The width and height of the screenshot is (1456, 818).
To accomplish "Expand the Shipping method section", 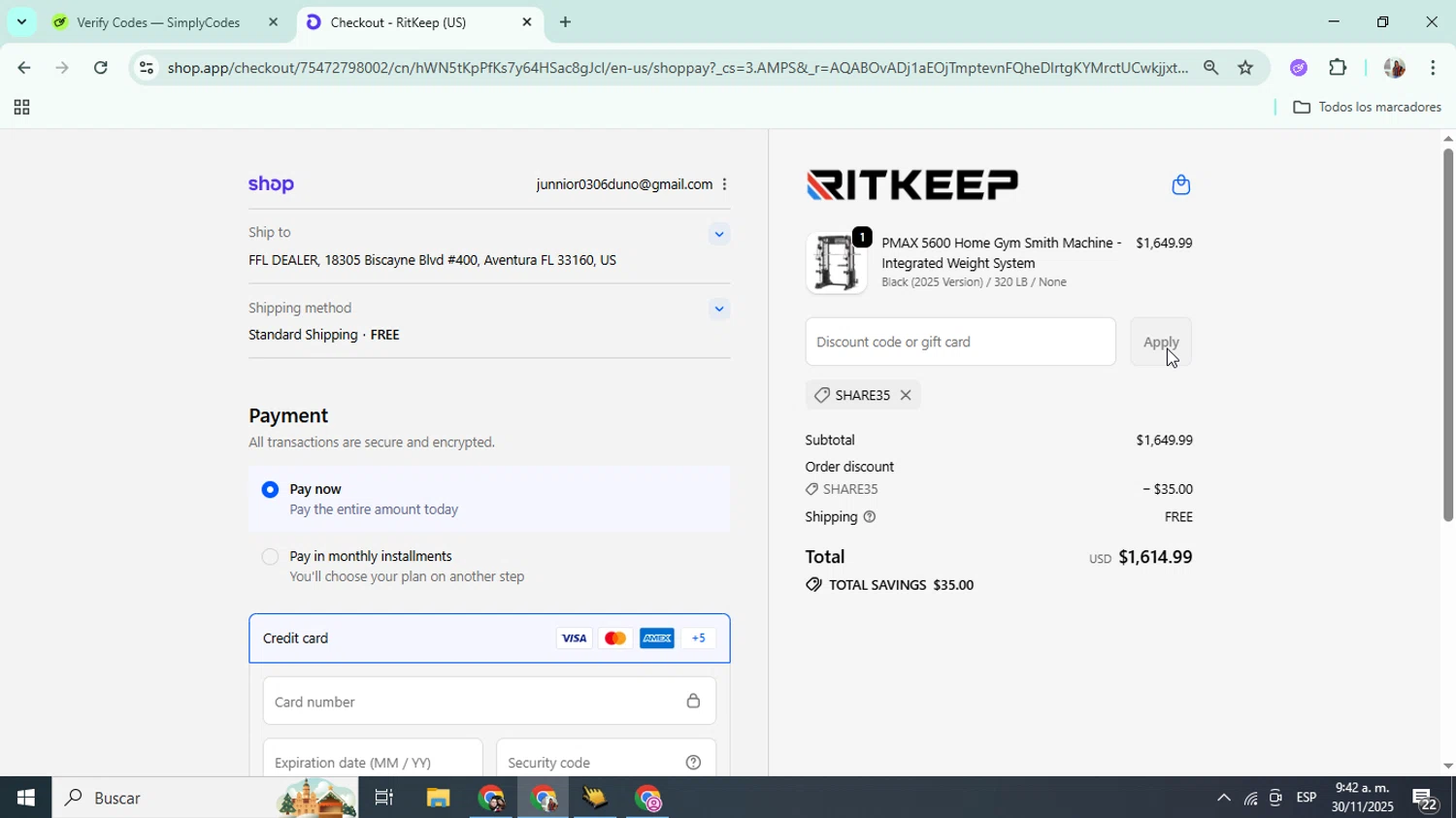I will (718, 310).
